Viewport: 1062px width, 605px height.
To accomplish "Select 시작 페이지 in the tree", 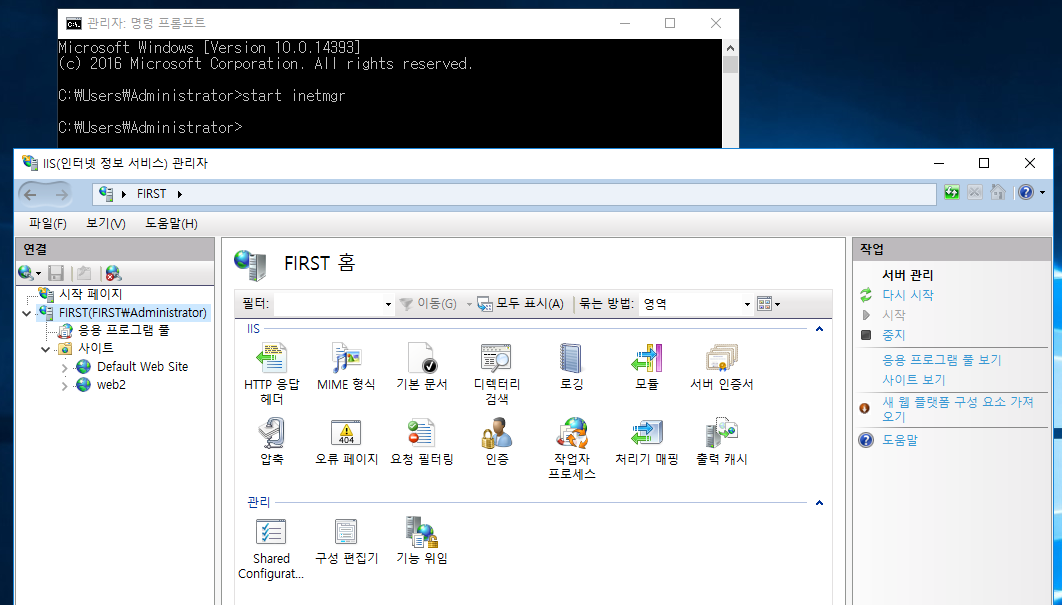I will 91,294.
